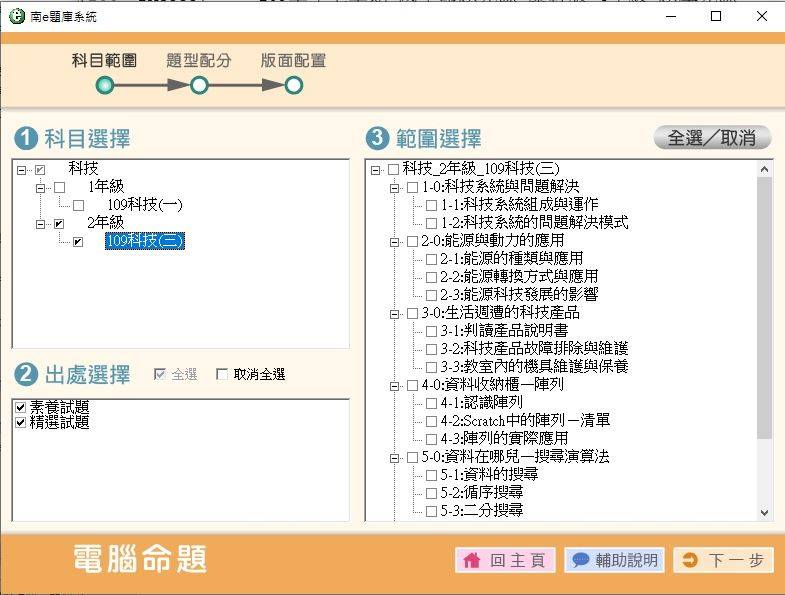Viewport: 785px width, 595px height.
Task: Check 5-1:資料的搜尋 checkbox
Action: (x=432, y=475)
